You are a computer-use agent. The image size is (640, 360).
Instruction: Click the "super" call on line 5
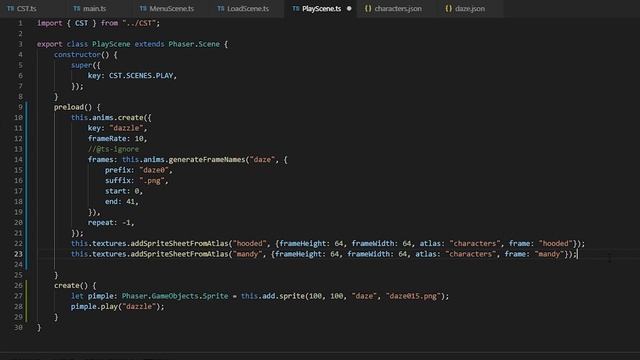click(x=82, y=65)
